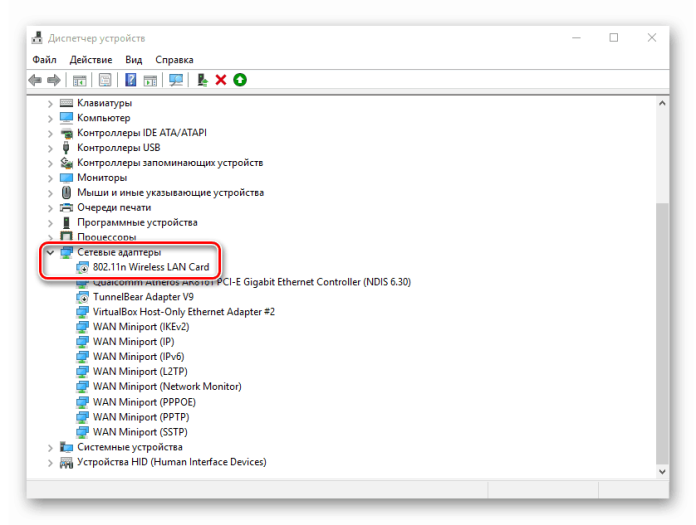The height and width of the screenshot is (525, 696).
Task: Open the Файл menu
Action: click(44, 60)
